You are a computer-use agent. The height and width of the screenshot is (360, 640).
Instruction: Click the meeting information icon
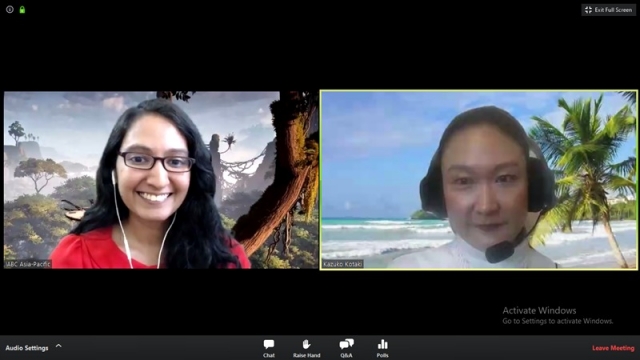pyautogui.click(x=10, y=9)
